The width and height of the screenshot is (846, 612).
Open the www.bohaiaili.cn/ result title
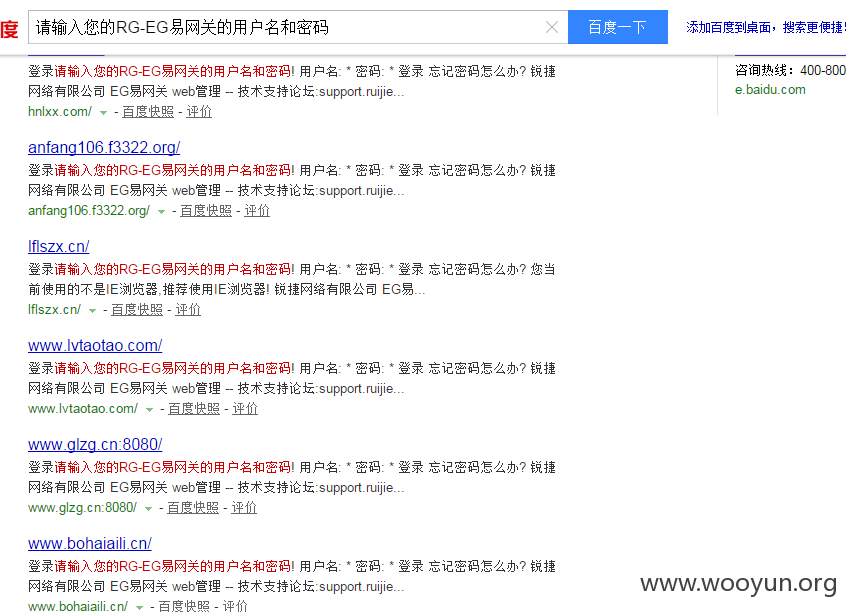(90, 543)
